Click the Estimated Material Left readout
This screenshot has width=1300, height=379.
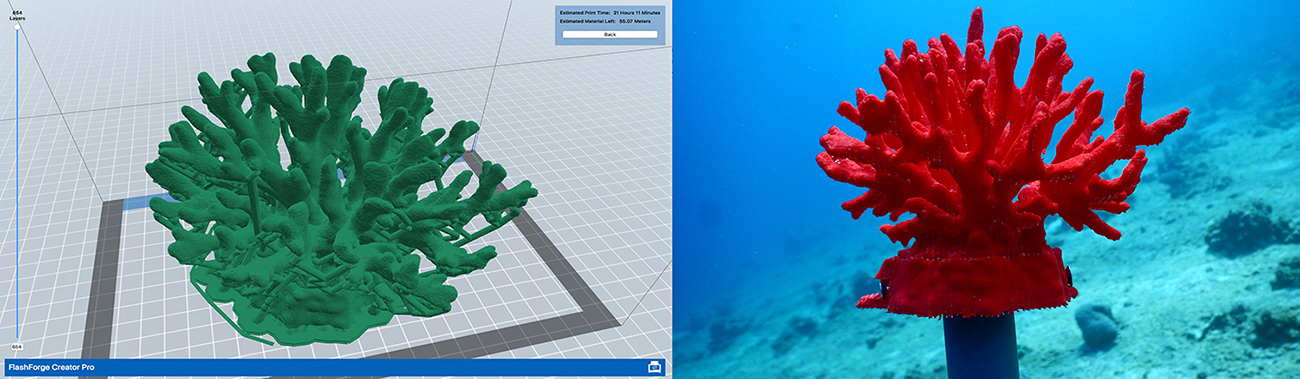[608, 21]
